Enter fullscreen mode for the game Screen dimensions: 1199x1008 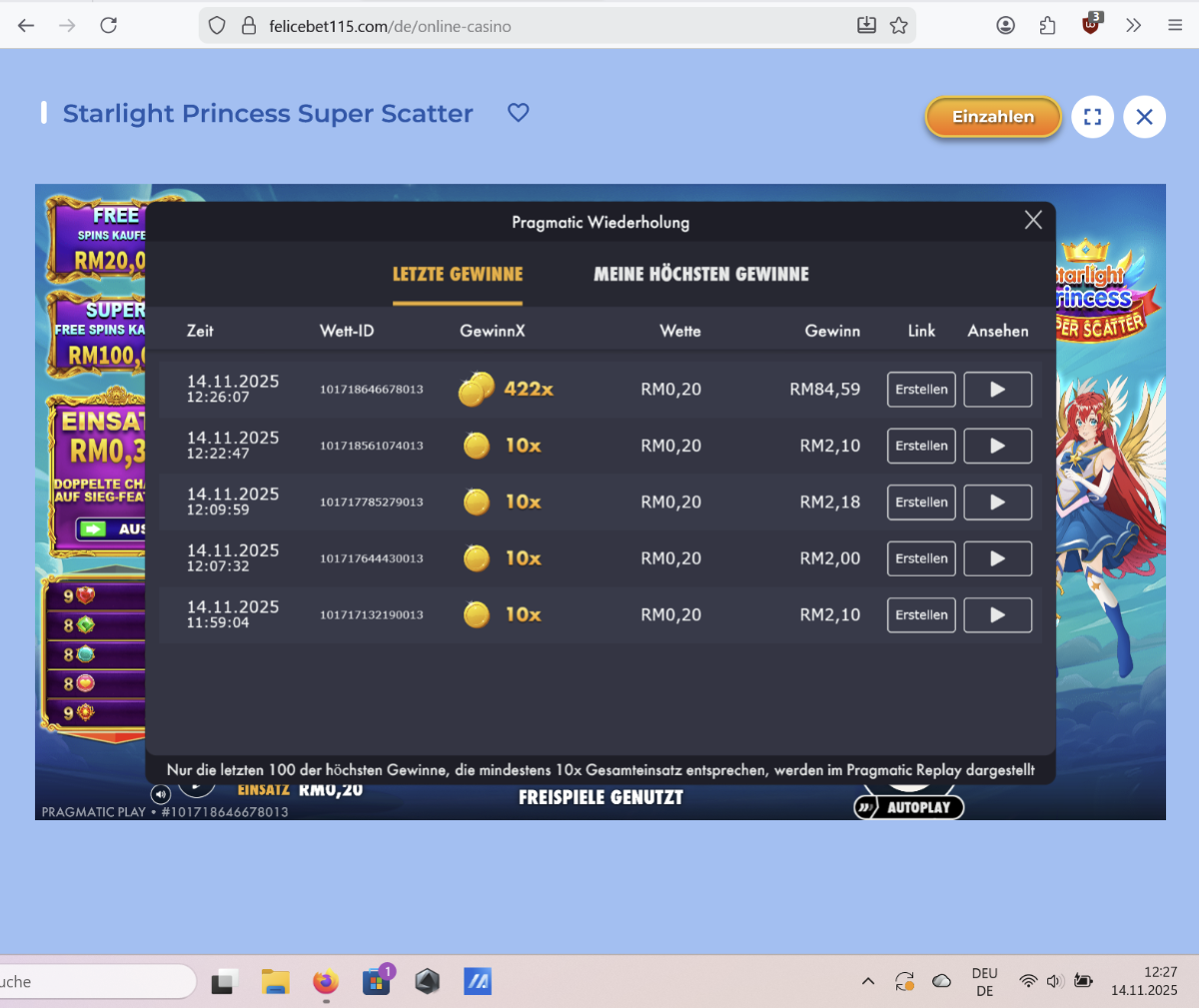point(1092,117)
